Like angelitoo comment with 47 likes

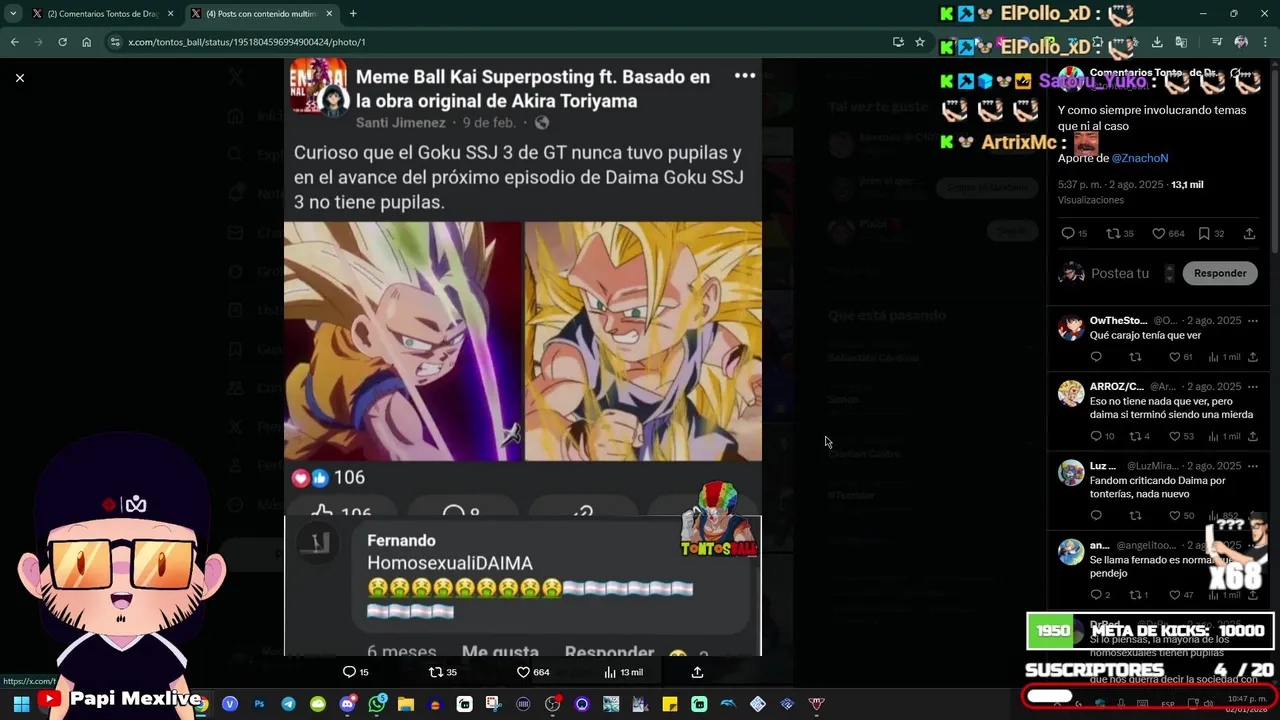click(x=1175, y=595)
